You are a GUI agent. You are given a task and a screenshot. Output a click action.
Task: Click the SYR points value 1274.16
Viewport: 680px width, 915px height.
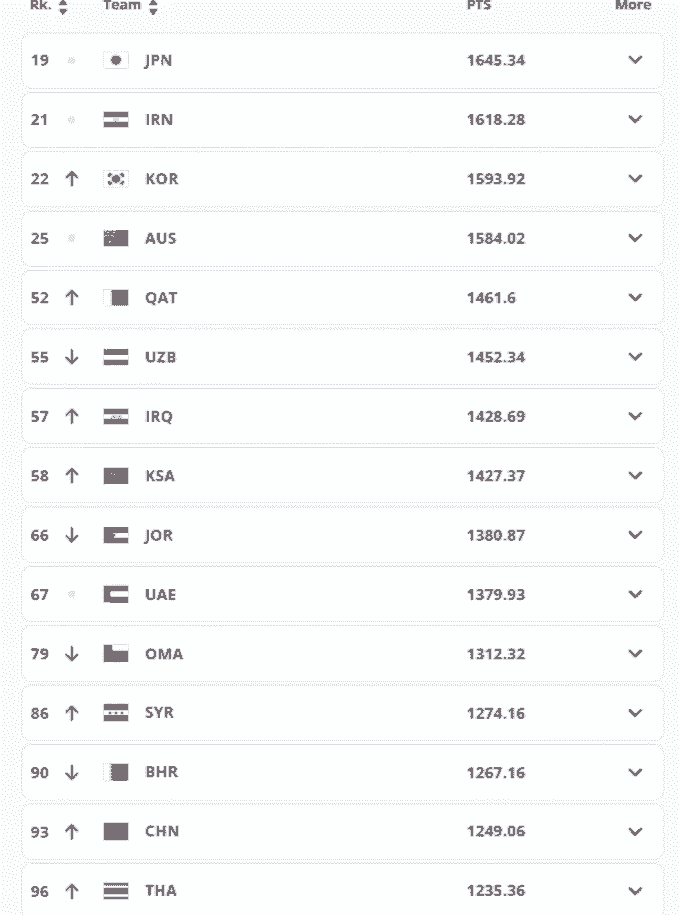495,714
